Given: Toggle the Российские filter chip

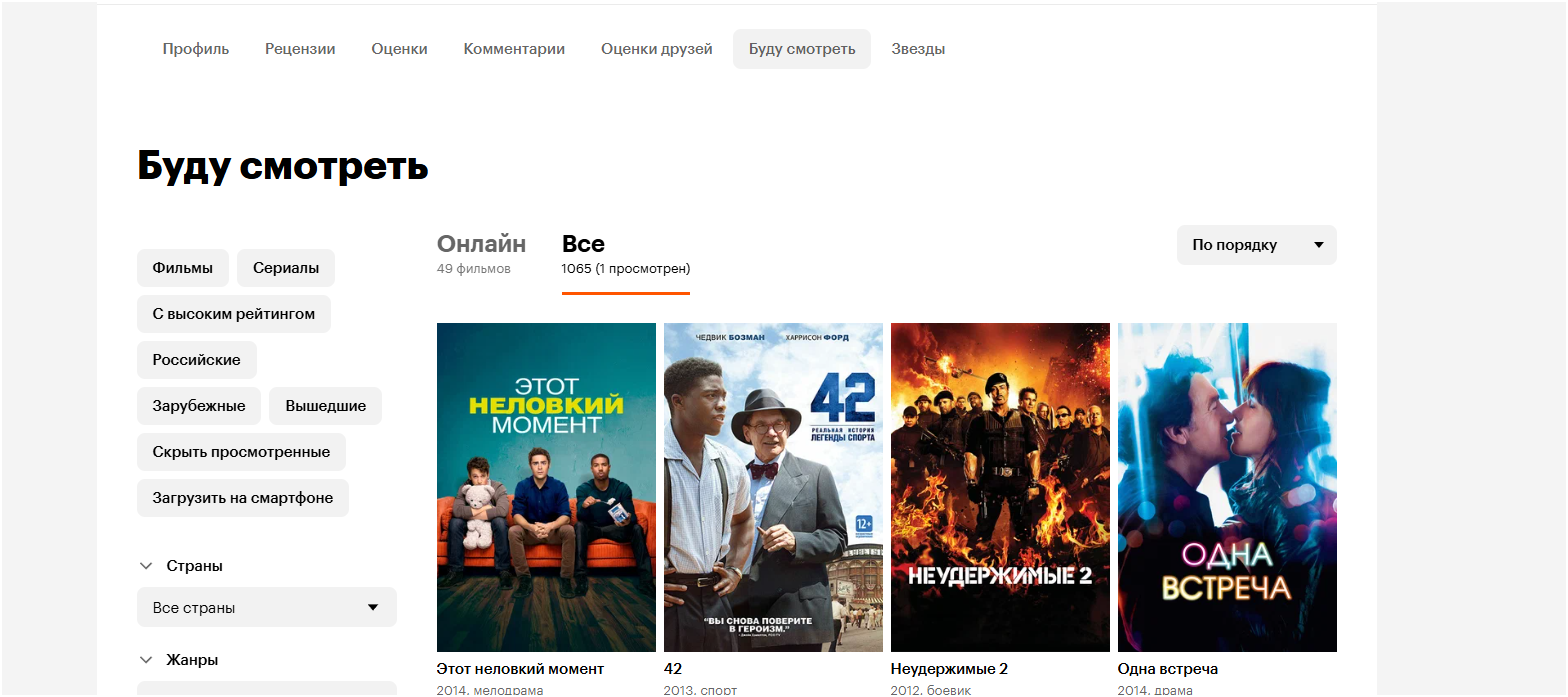Looking at the screenshot, I should (197, 360).
